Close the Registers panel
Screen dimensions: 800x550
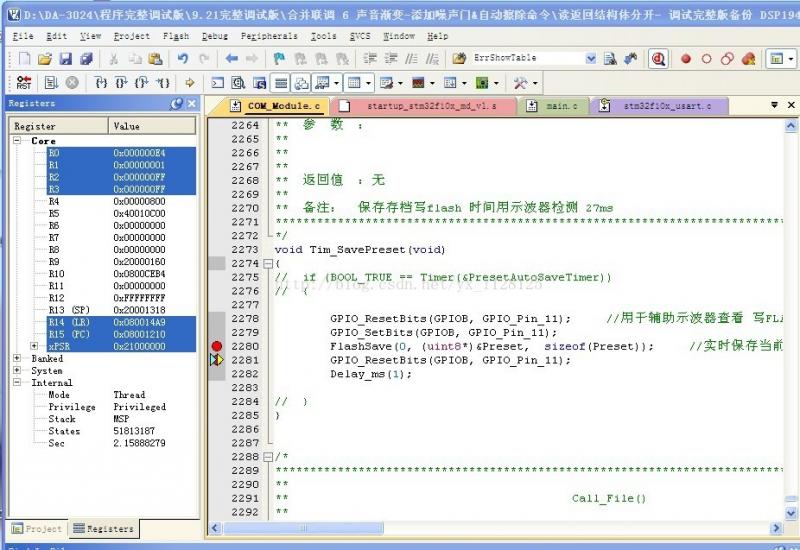(192, 104)
